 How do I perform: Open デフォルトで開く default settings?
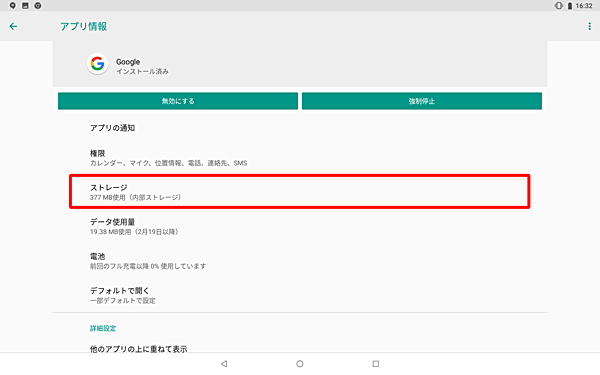click(x=300, y=295)
